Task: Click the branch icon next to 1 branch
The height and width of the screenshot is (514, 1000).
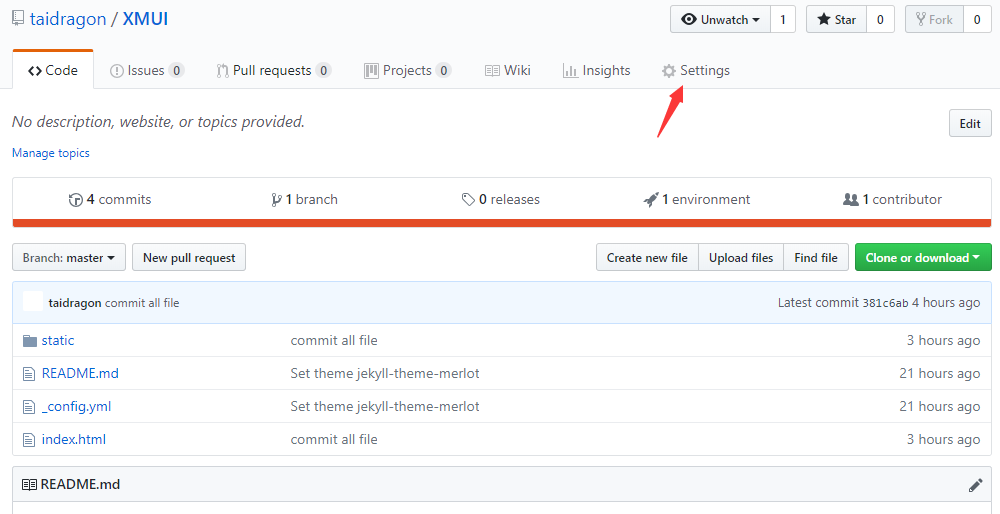Action: tap(276, 200)
